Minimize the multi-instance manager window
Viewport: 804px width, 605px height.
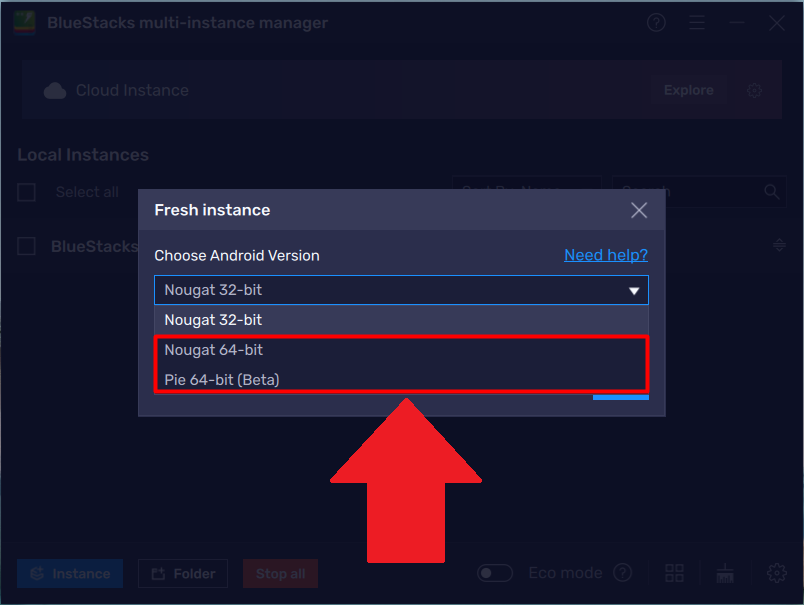[x=737, y=23]
